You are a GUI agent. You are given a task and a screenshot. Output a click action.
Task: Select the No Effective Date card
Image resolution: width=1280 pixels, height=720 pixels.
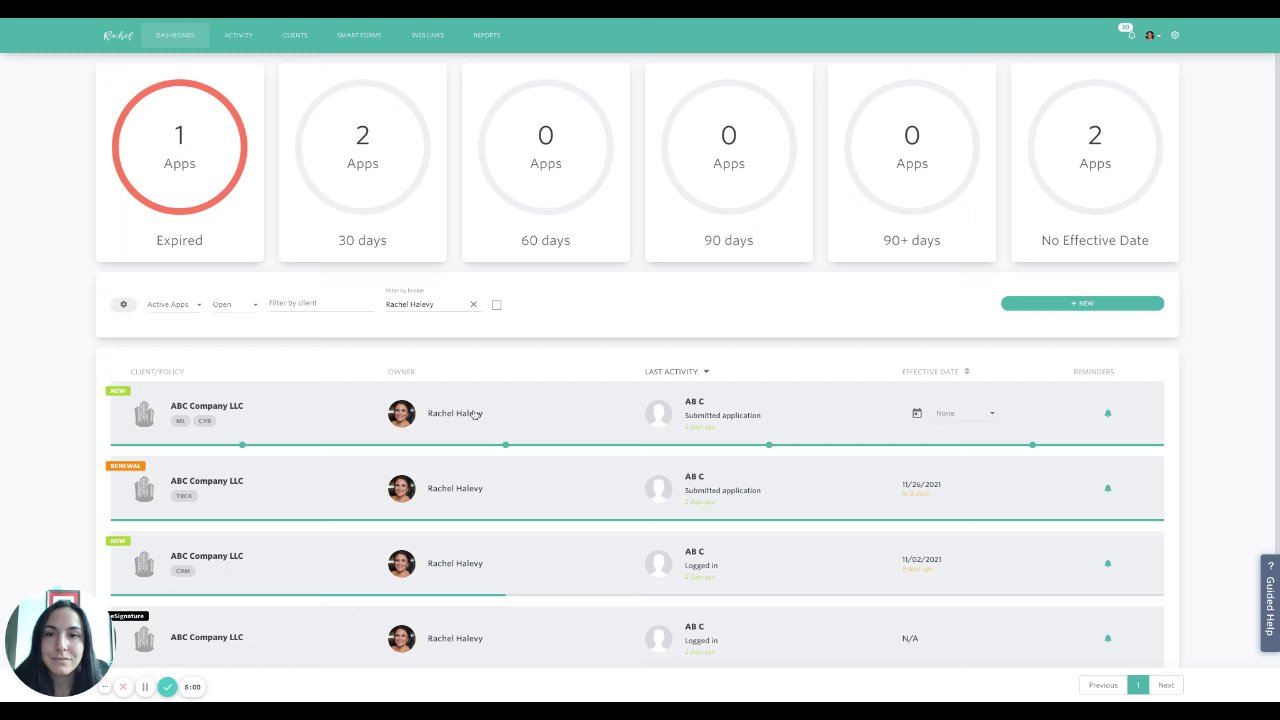point(1095,162)
